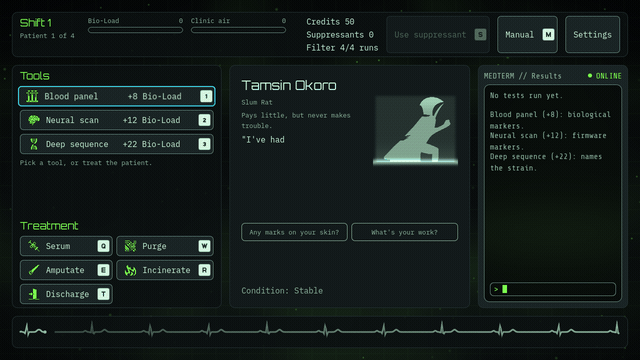Screen dimensions: 640x360
Task: Click the Neural scan brain icon
Action: coord(33,120)
